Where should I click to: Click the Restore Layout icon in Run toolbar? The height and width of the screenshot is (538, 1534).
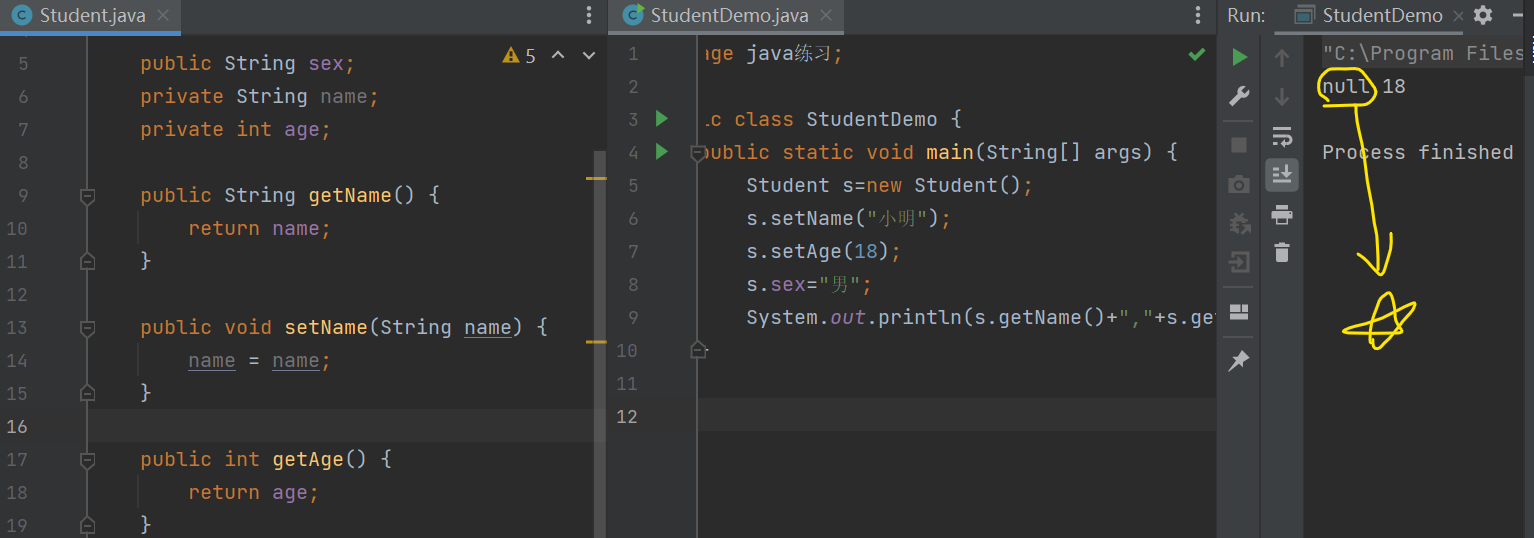click(1239, 312)
